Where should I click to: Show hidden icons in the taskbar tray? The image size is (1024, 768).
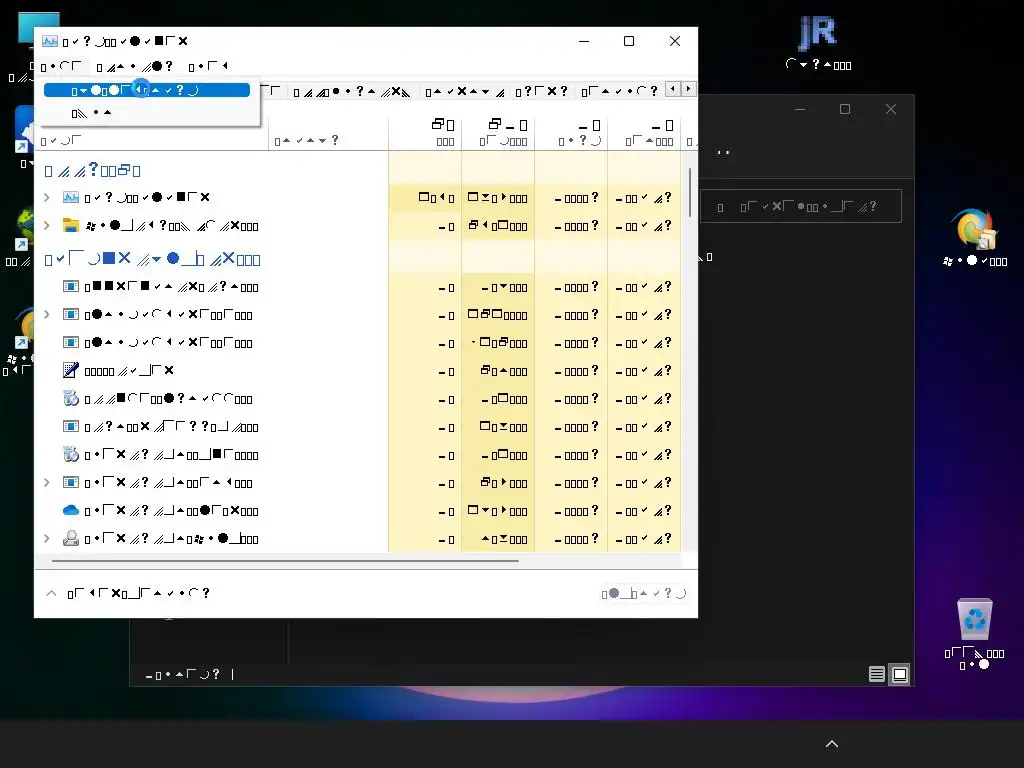click(831, 744)
